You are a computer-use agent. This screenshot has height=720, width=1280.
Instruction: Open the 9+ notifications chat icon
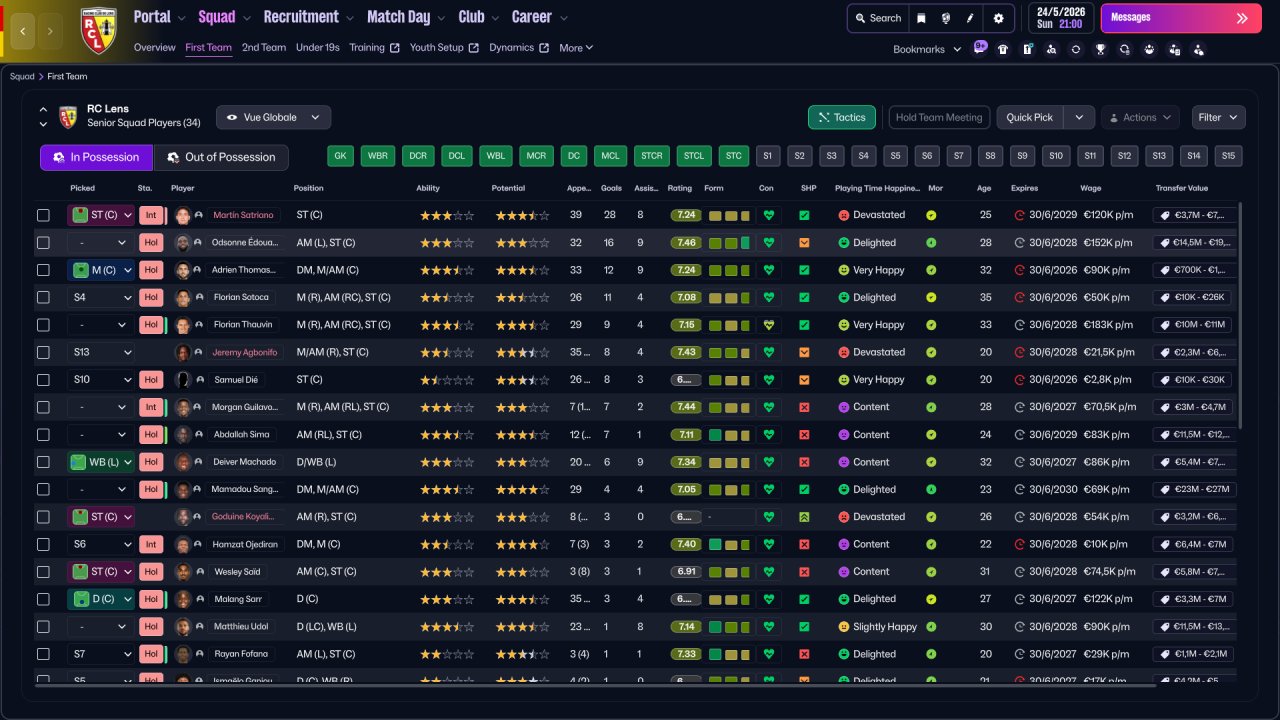coord(980,47)
